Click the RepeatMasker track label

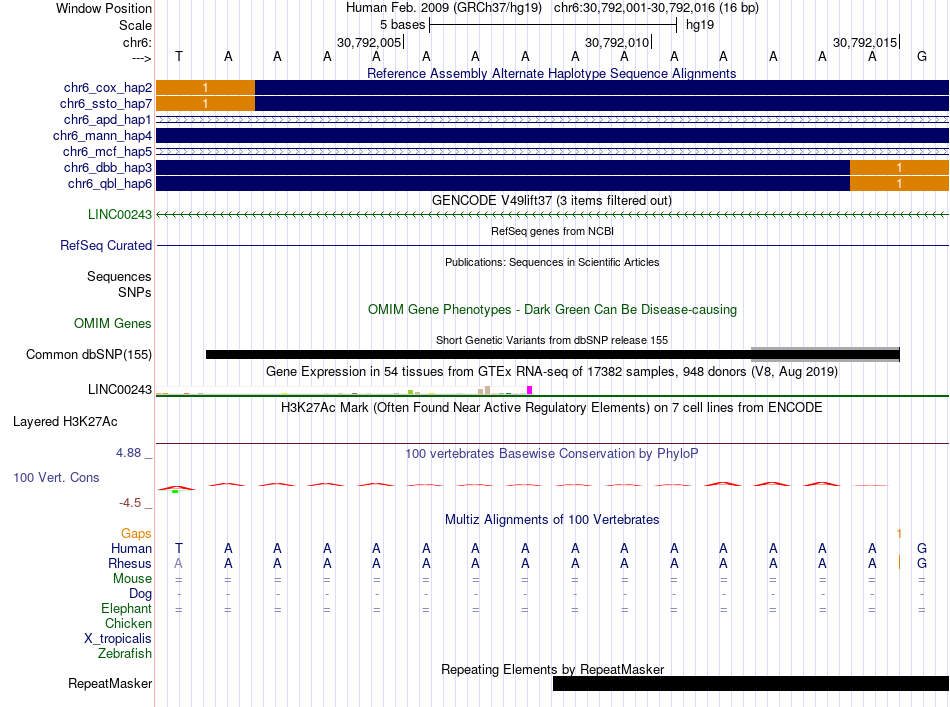110,683
